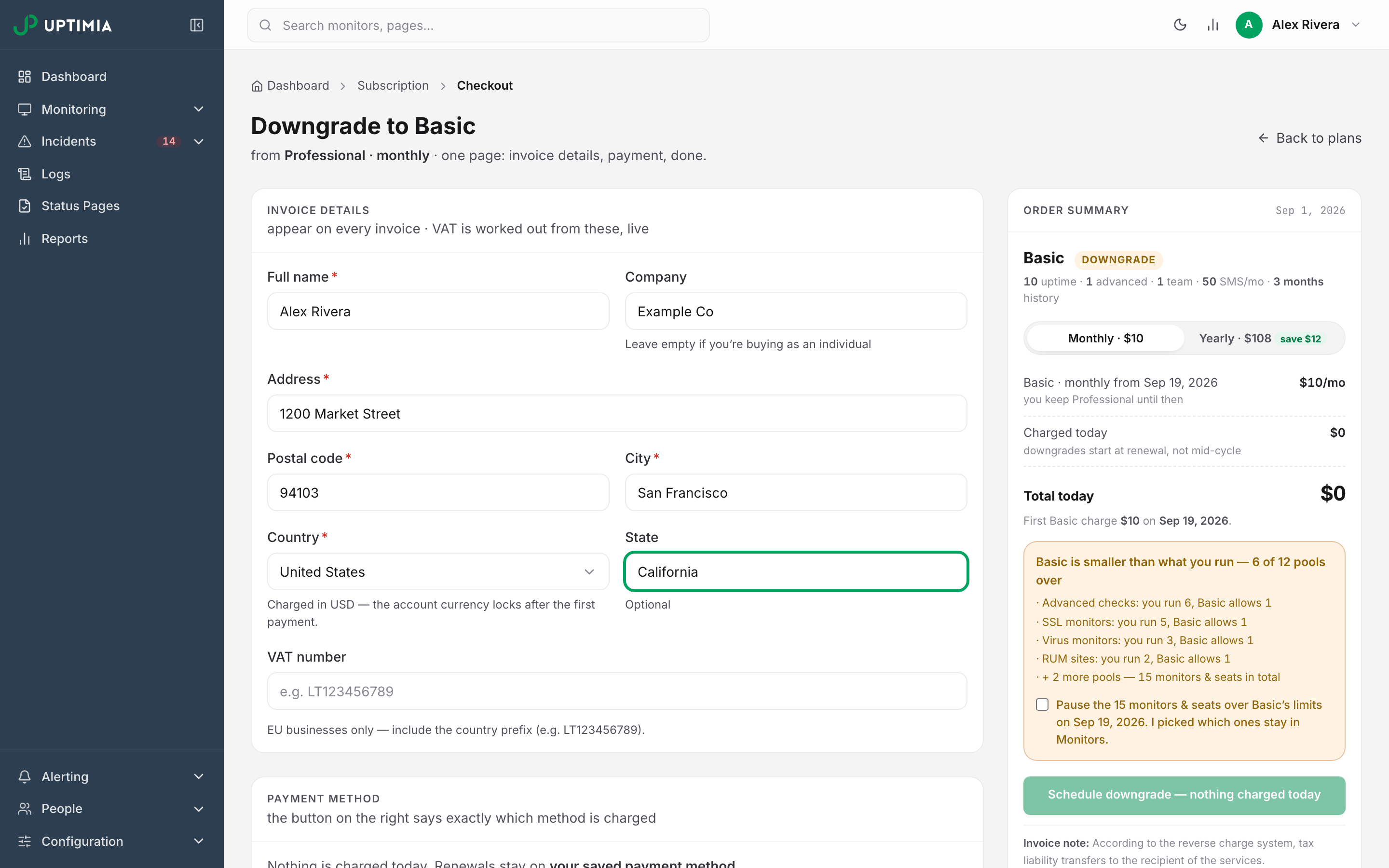Click the Configuration sliders icon
Viewport: 1389px width, 868px height.
25,841
